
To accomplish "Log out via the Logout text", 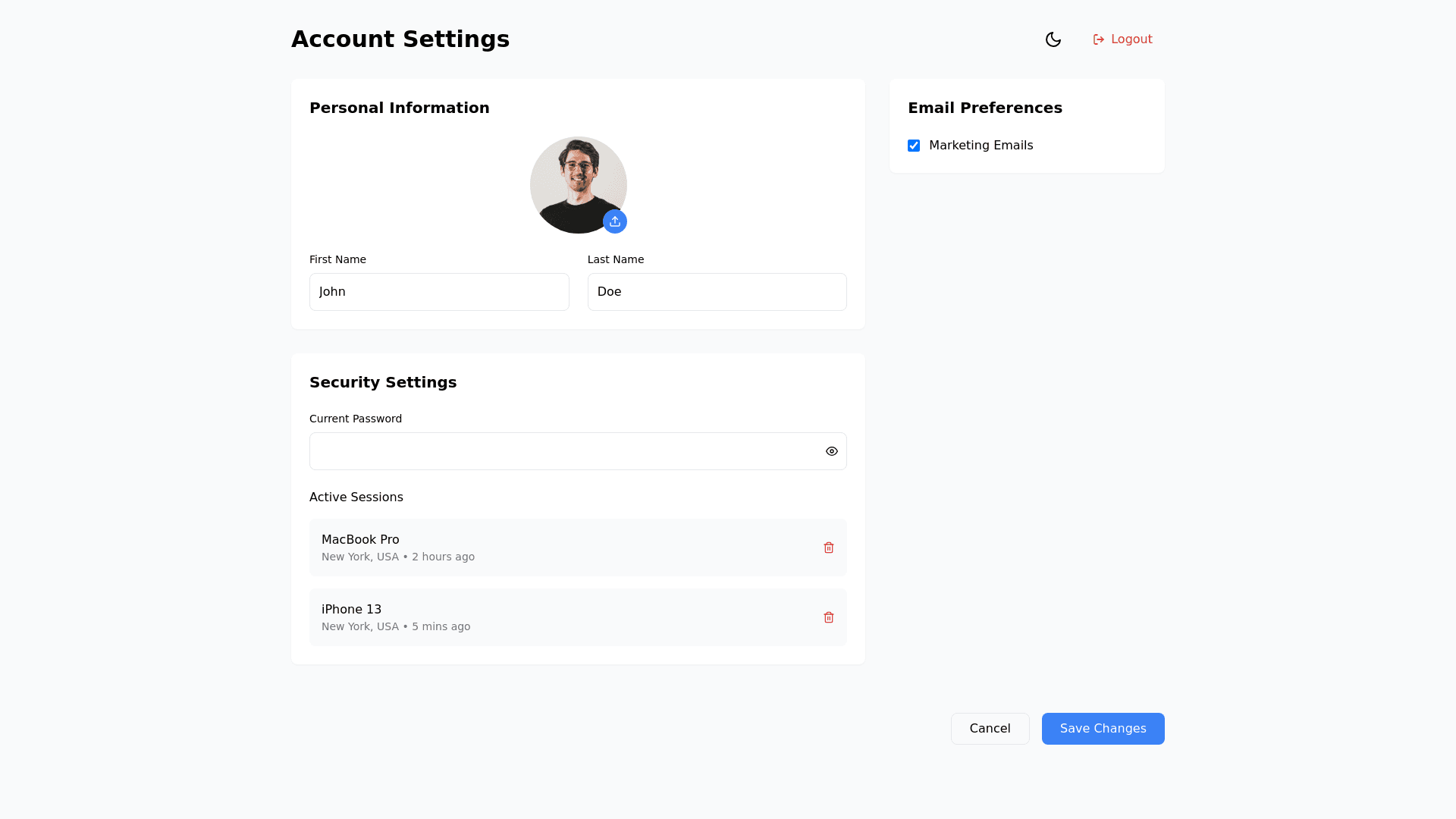I will pyautogui.click(x=1131, y=39).
